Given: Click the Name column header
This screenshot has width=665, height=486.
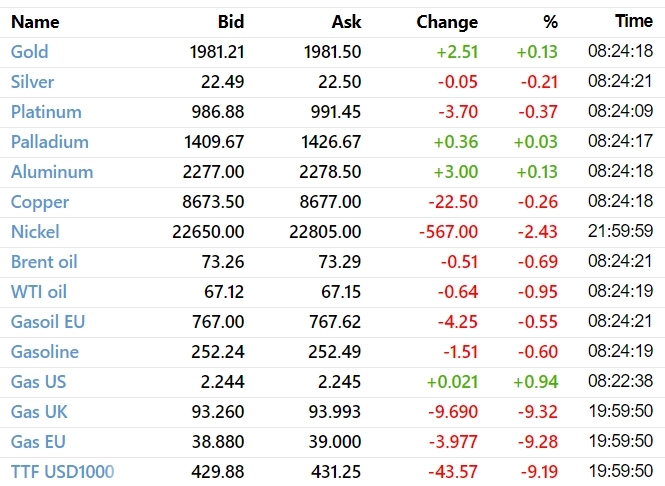Looking at the screenshot, I should [35, 21].
